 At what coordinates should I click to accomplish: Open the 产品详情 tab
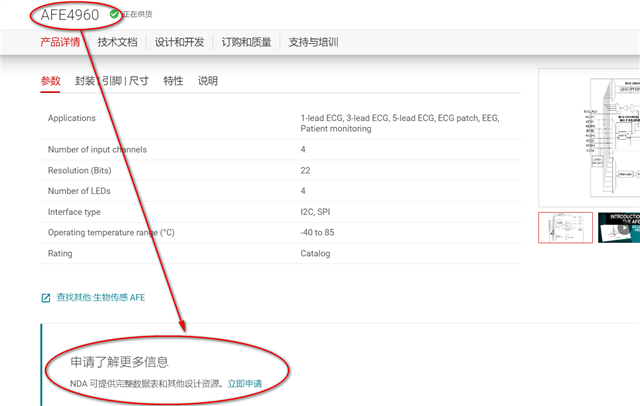(60, 42)
